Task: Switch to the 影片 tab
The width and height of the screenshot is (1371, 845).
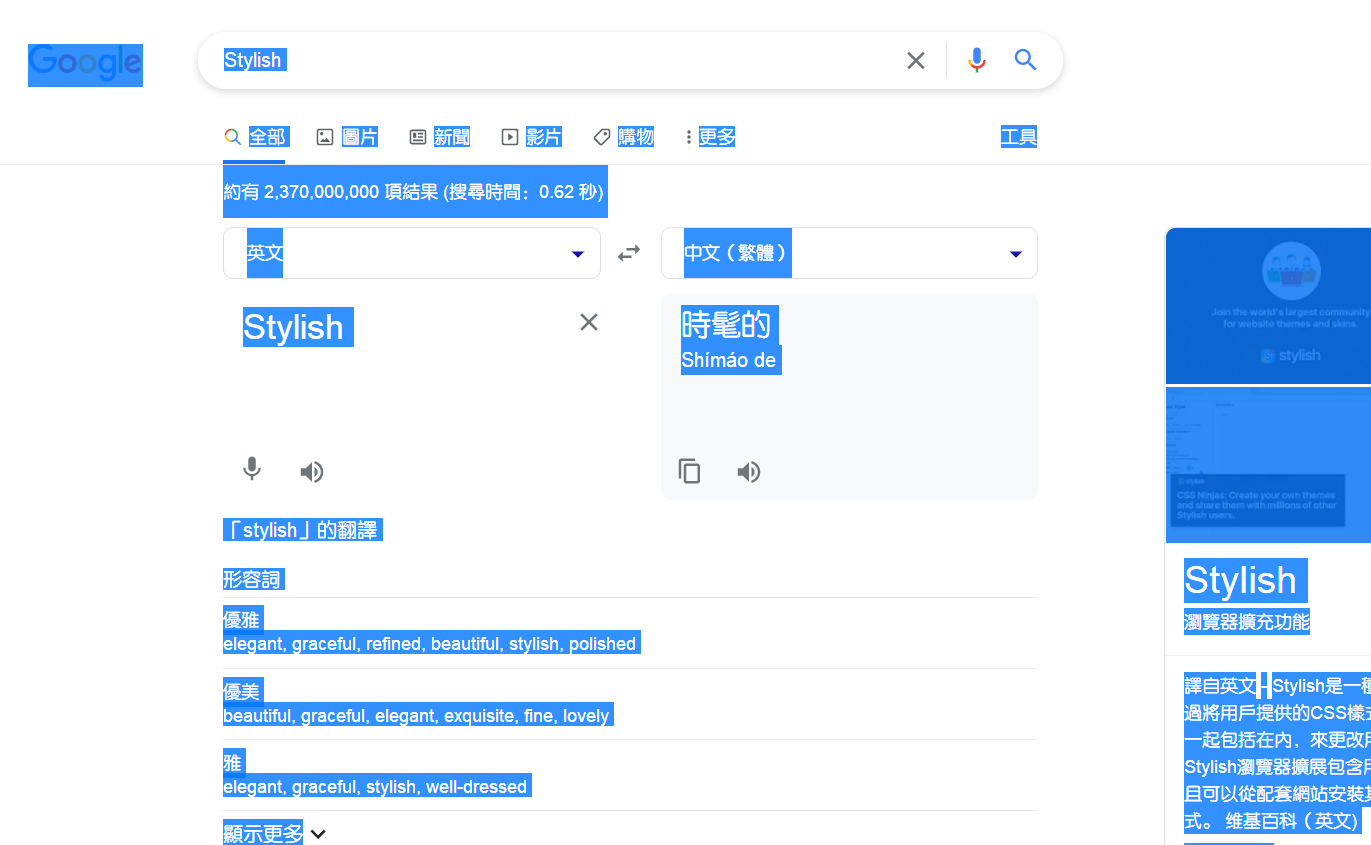Action: click(532, 137)
